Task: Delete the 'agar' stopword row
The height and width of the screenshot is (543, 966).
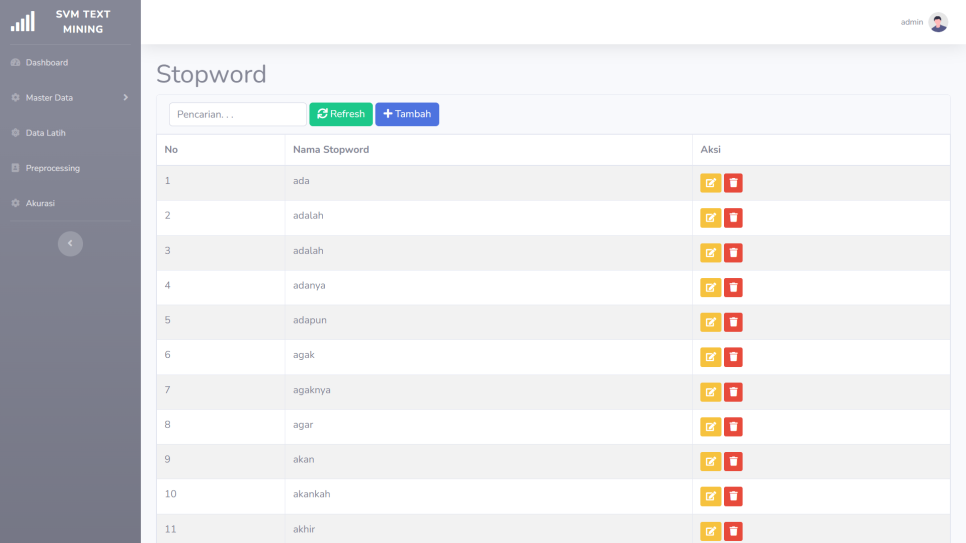Action: pos(733,427)
